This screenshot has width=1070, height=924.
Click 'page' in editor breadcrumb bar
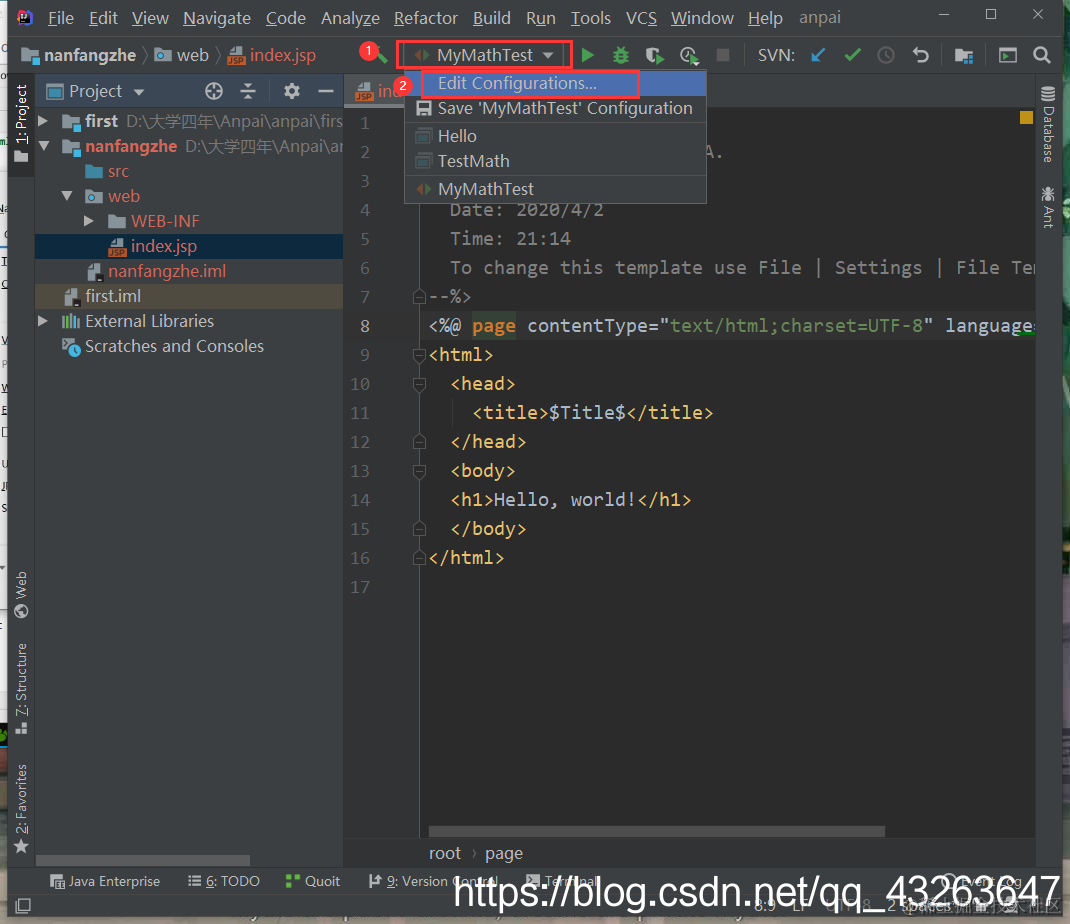(x=504, y=853)
